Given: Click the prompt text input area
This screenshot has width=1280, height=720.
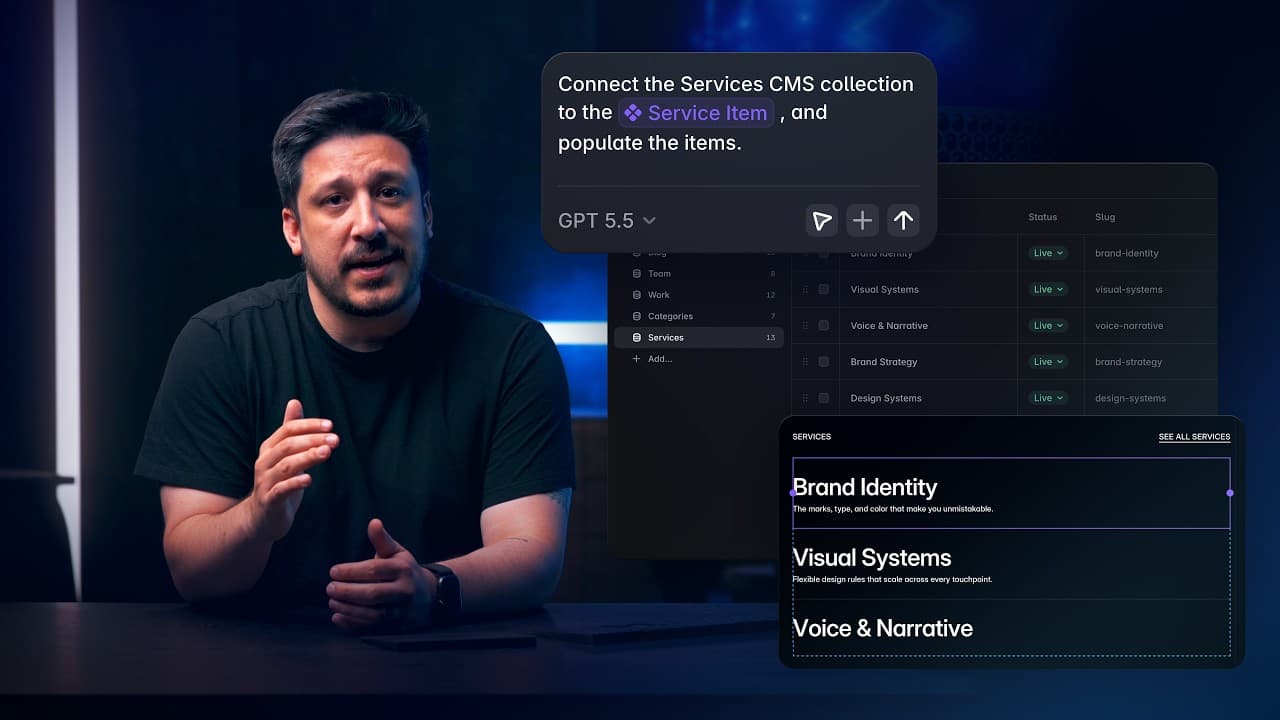Looking at the screenshot, I should tap(738, 113).
